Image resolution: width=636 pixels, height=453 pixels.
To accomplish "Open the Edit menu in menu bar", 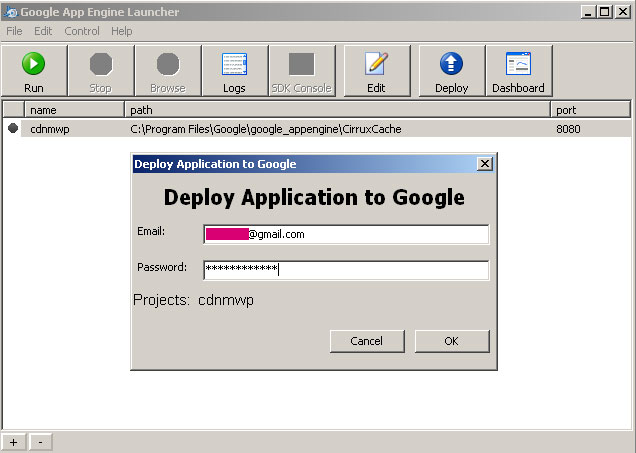I will (x=43, y=31).
